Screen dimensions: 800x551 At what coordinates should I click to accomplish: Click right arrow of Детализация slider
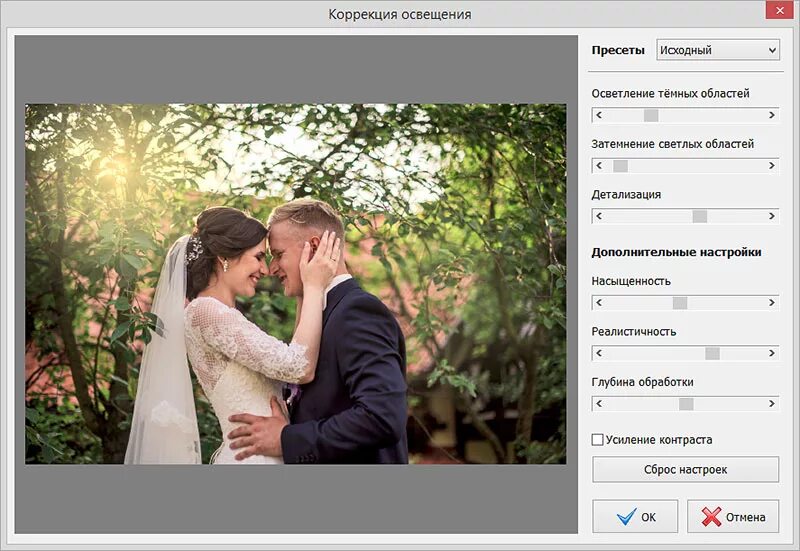pyautogui.click(x=772, y=216)
